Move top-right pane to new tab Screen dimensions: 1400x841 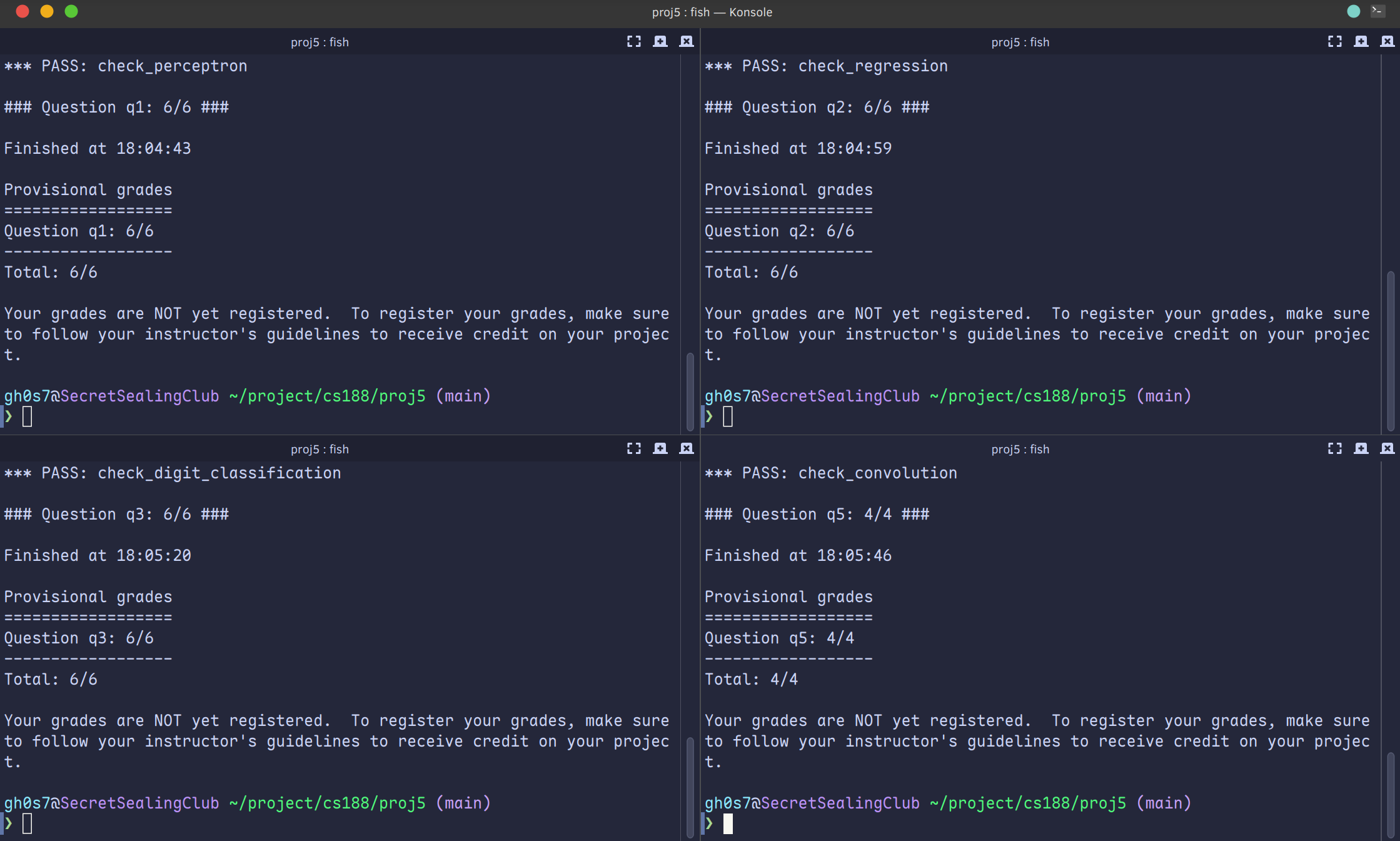(x=1361, y=41)
